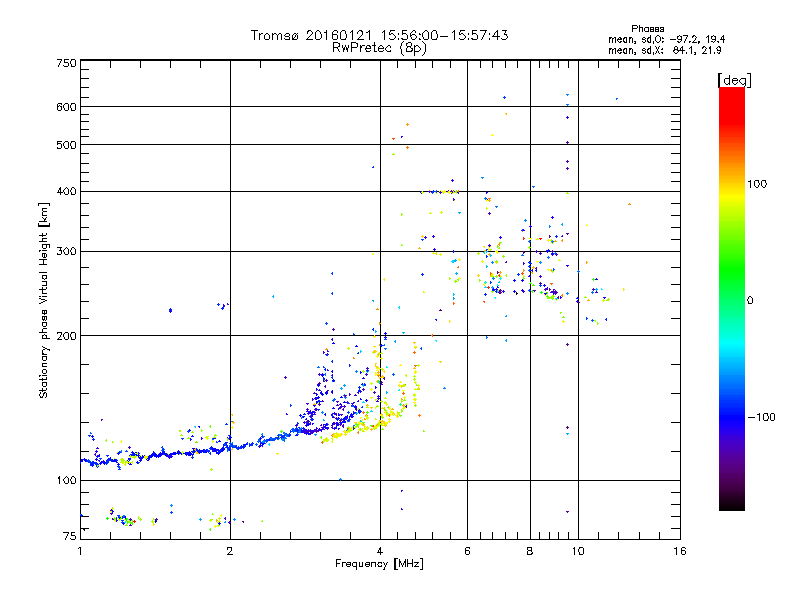Click the 'Frequency [MHz]' axis title

(379, 564)
